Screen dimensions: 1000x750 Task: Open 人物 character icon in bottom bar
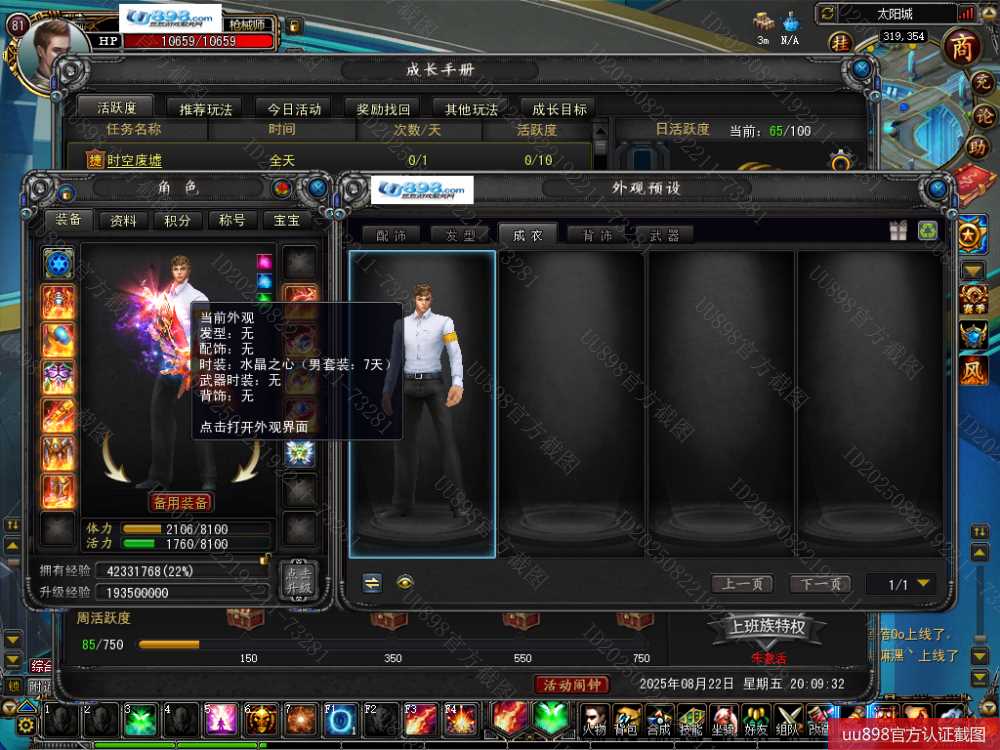click(594, 719)
